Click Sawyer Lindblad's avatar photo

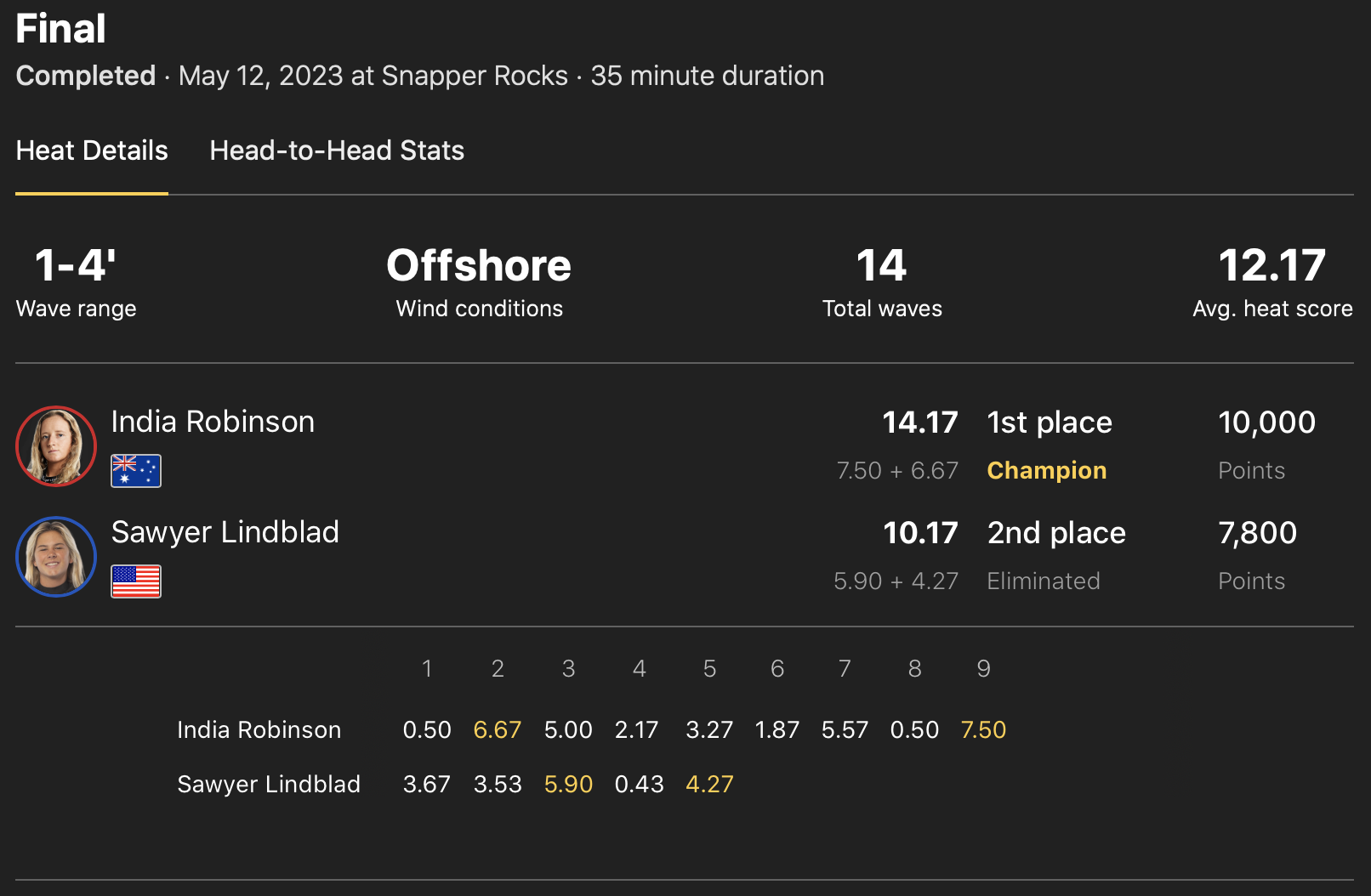click(56, 557)
